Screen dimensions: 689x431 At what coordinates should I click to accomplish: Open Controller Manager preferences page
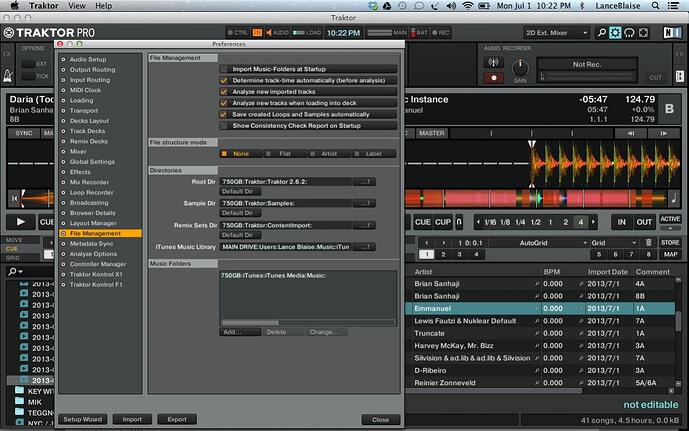[x=98, y=264]
